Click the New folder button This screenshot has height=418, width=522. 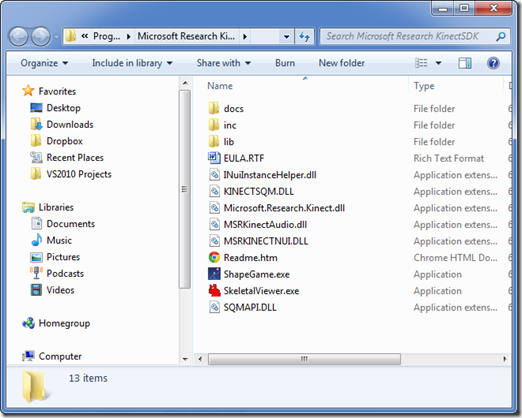click(341, 63)
